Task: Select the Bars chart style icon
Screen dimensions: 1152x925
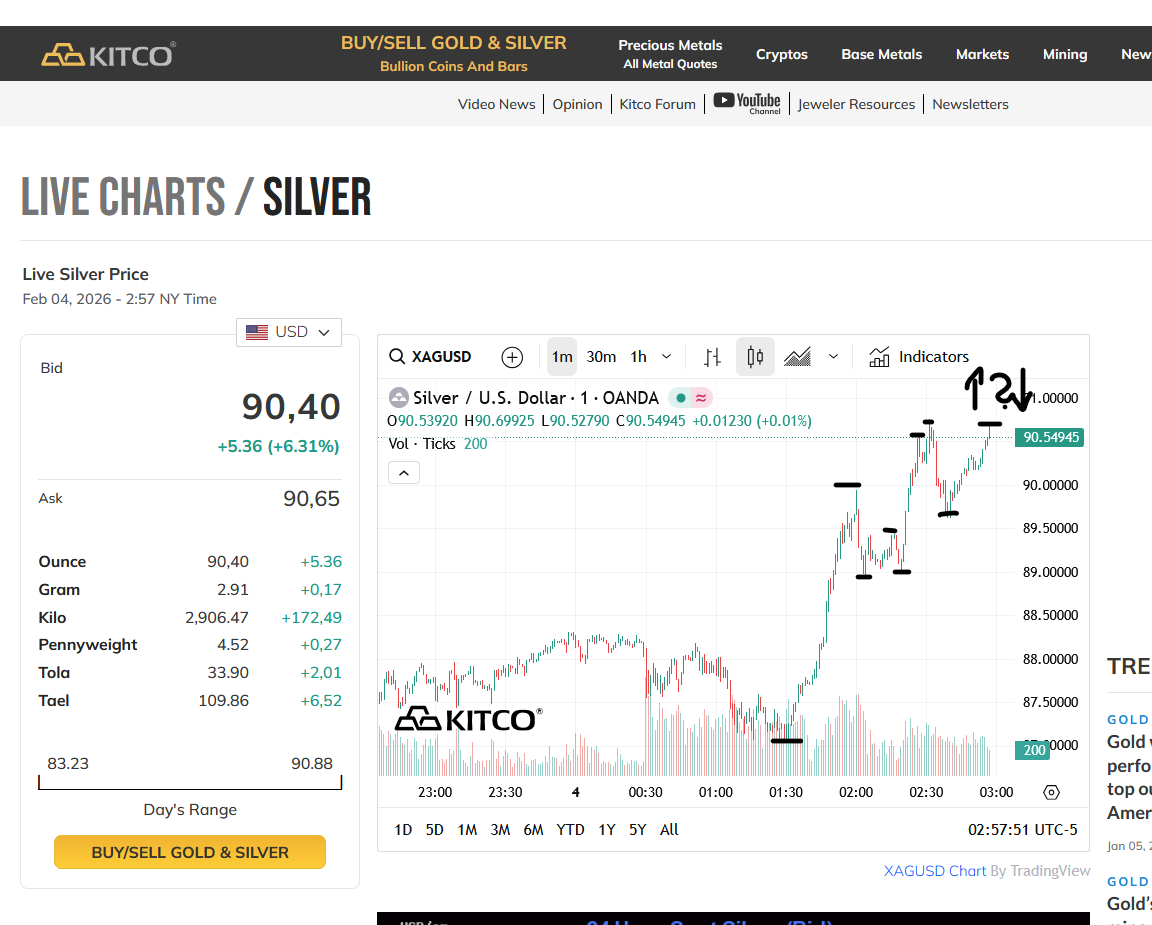Action: tap(712, 357)
